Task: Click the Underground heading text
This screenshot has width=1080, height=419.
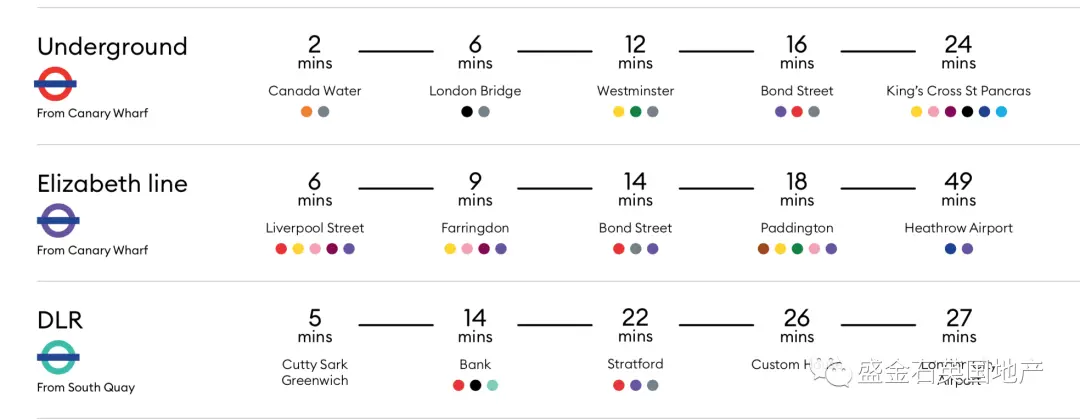Action: click(x=112, y=47)
